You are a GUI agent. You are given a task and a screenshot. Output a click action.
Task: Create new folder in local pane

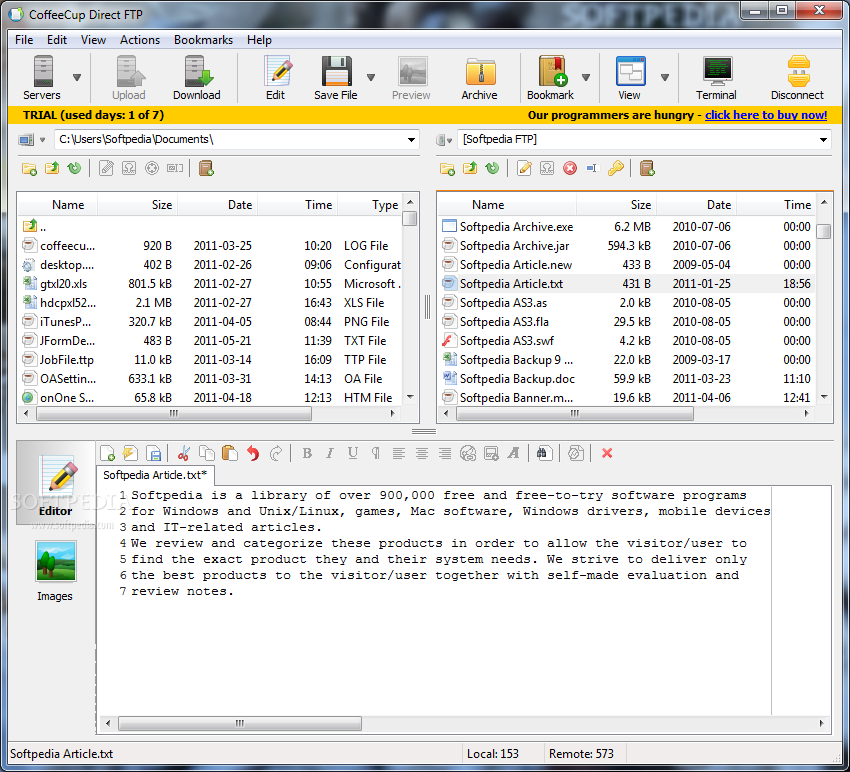[29, 169]
